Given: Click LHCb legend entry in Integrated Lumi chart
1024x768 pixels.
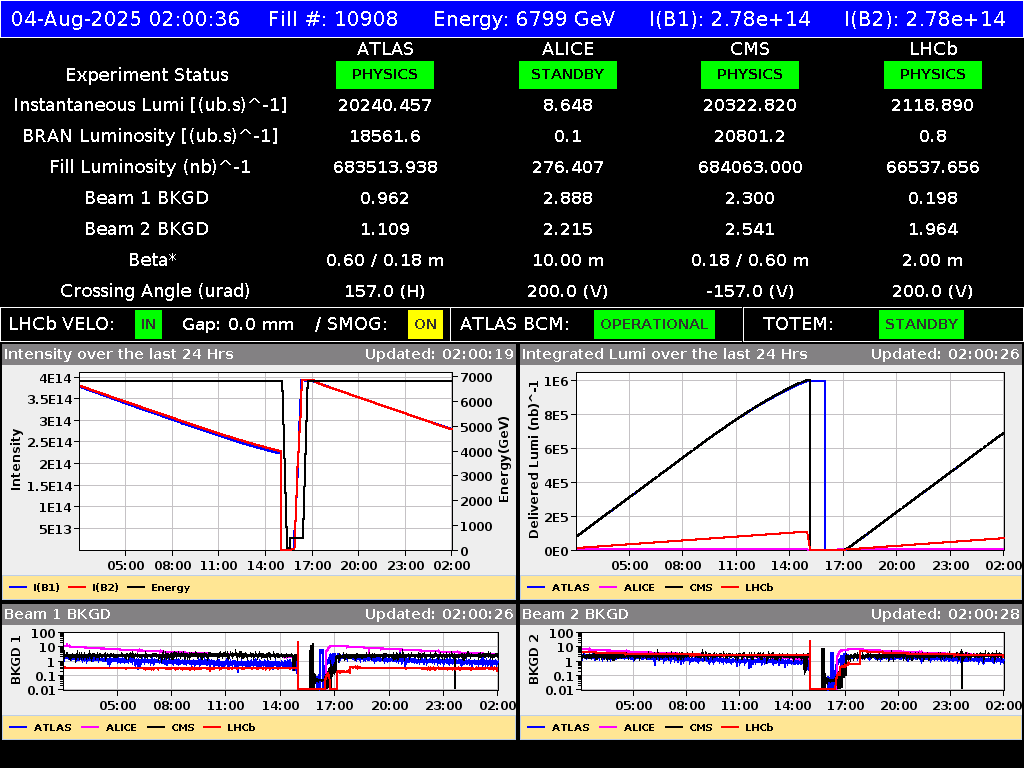Looking at the screenshot, I should tap(747, 588).
